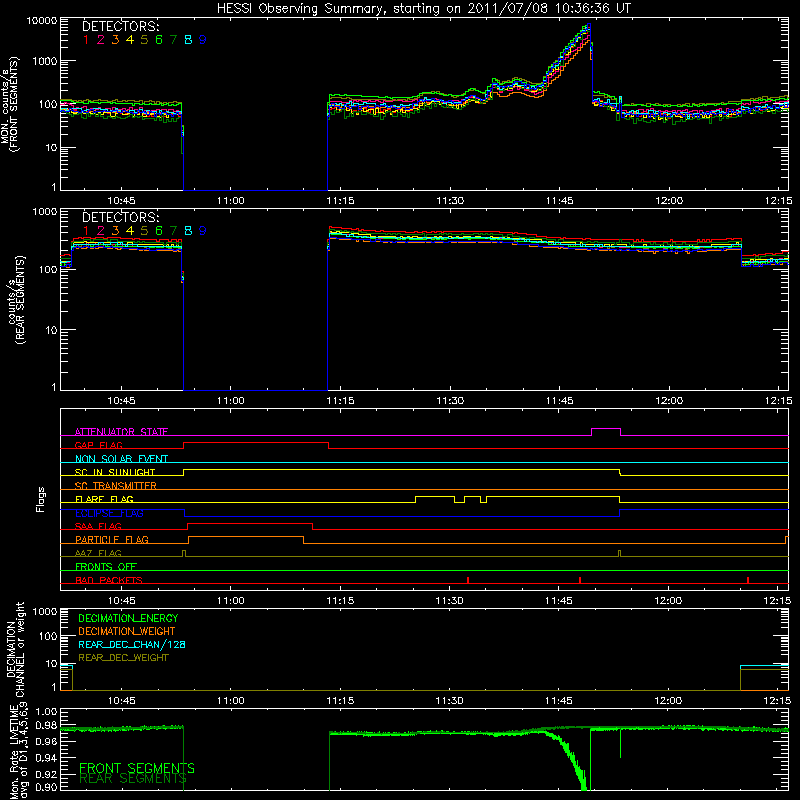Click the HESSI Observing Summary title text
The width and height of the screenshot is (800, 800).
(423, 9)
